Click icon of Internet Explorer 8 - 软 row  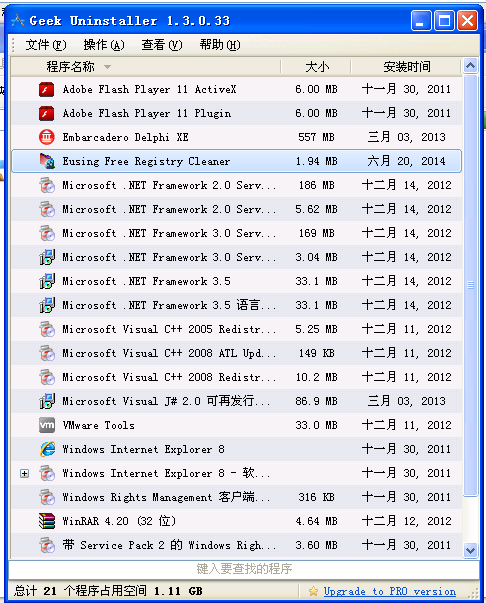(47, 473)
